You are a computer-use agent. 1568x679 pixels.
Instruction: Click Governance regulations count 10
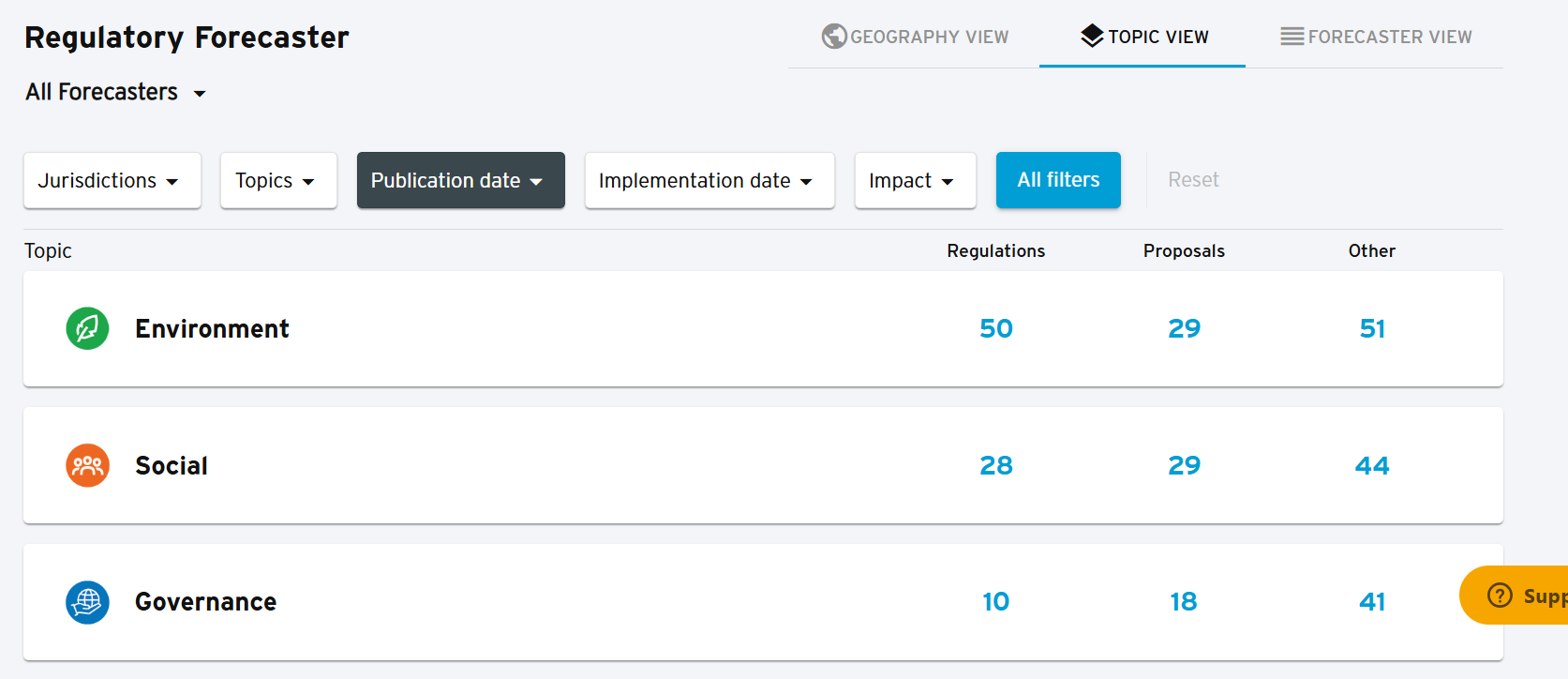coord(996,602)
